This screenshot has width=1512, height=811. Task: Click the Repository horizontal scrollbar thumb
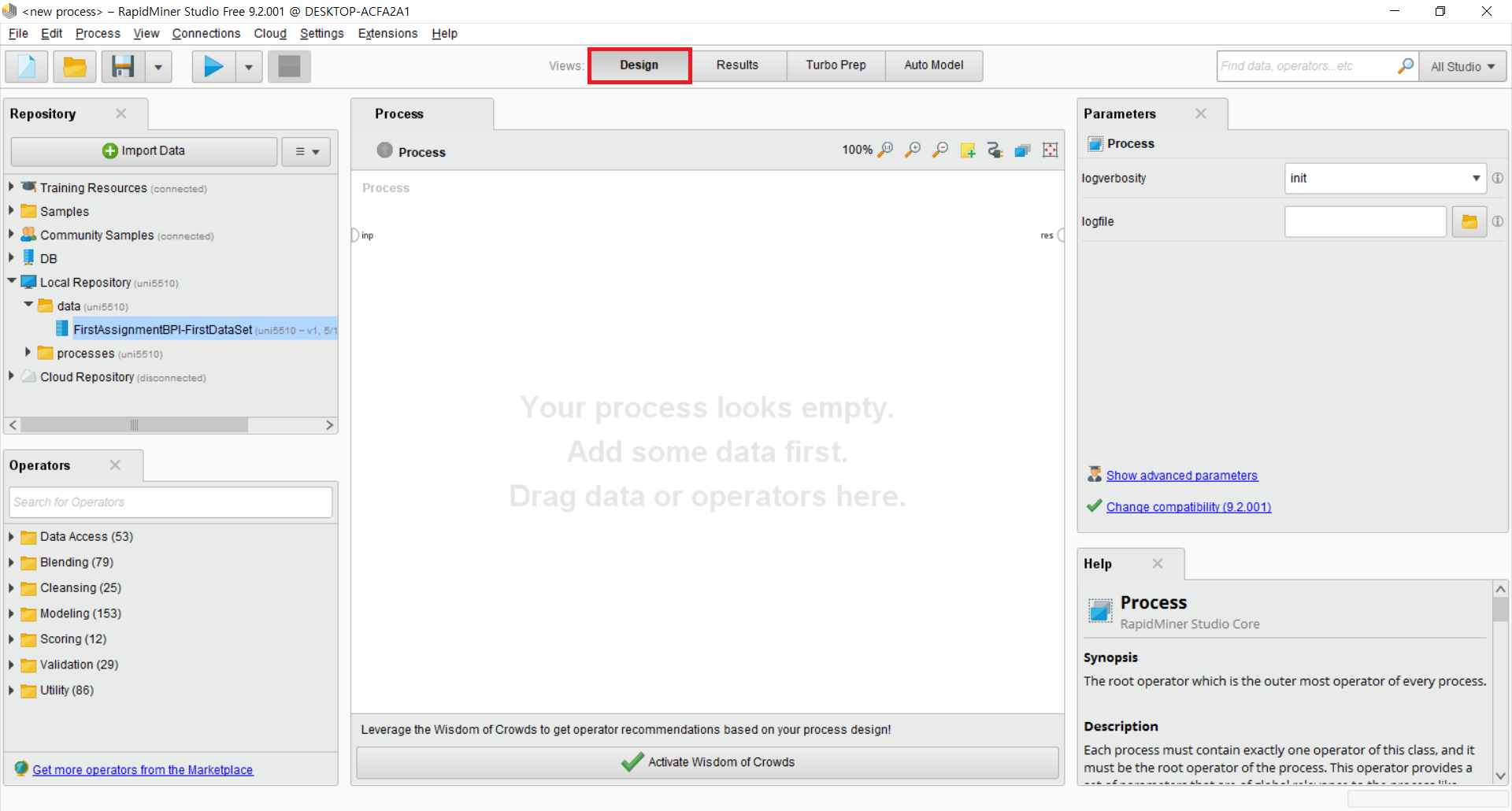pyautogui.click(x=134, y=425)
